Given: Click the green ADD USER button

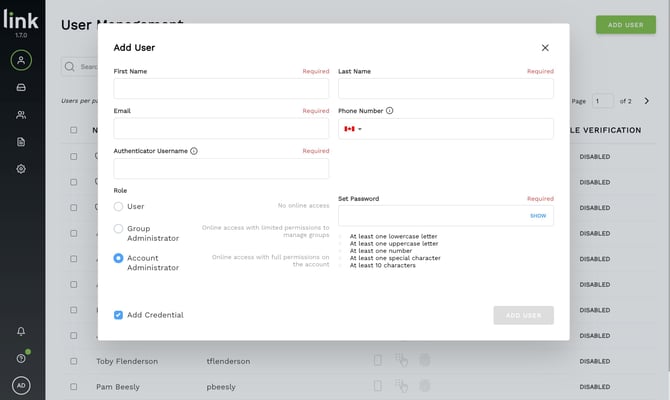Looking at the screenshot, I should [x=626, y=25].
